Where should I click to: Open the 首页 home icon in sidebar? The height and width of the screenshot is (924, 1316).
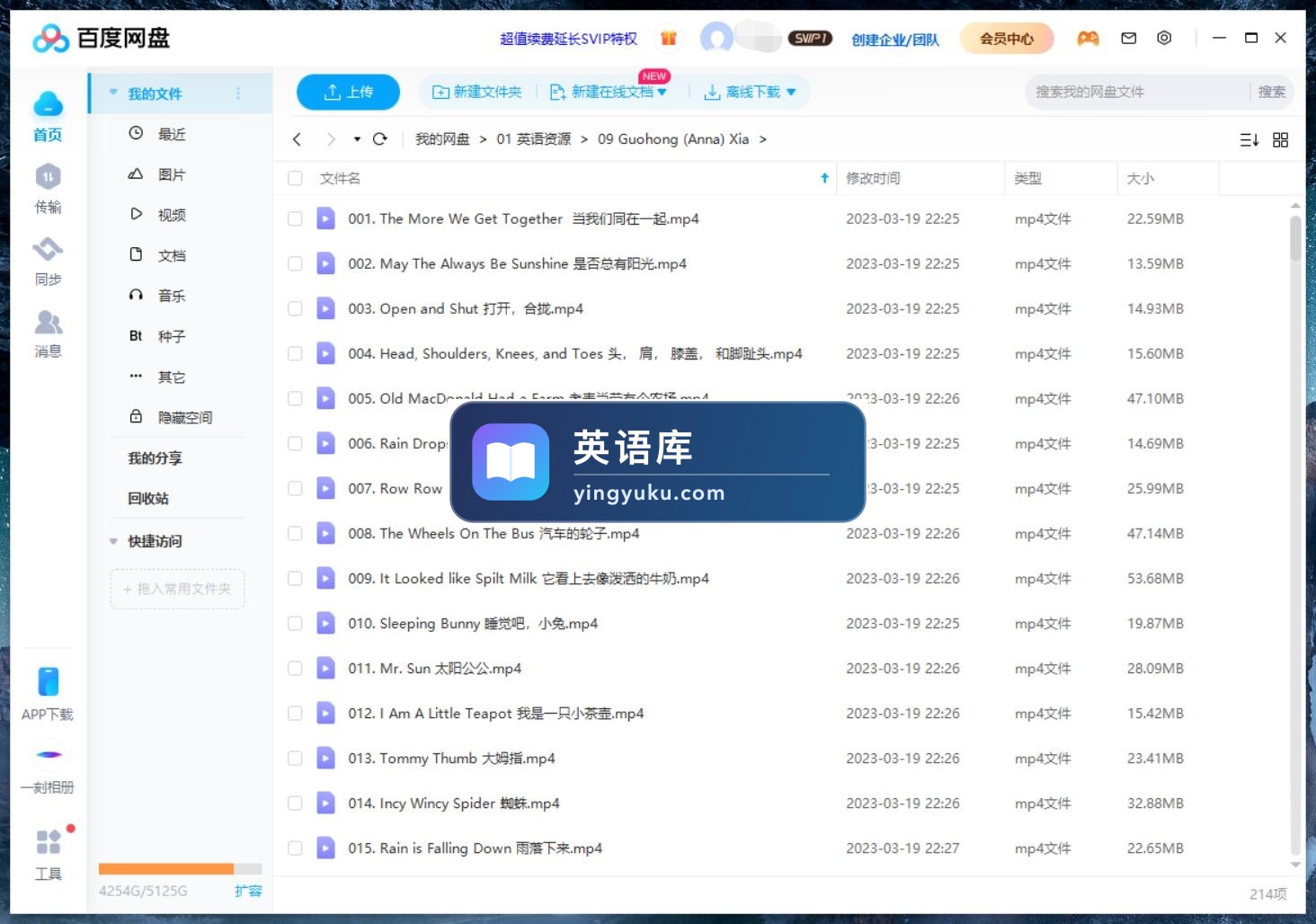pyautogui.click(x=48, y=105)
